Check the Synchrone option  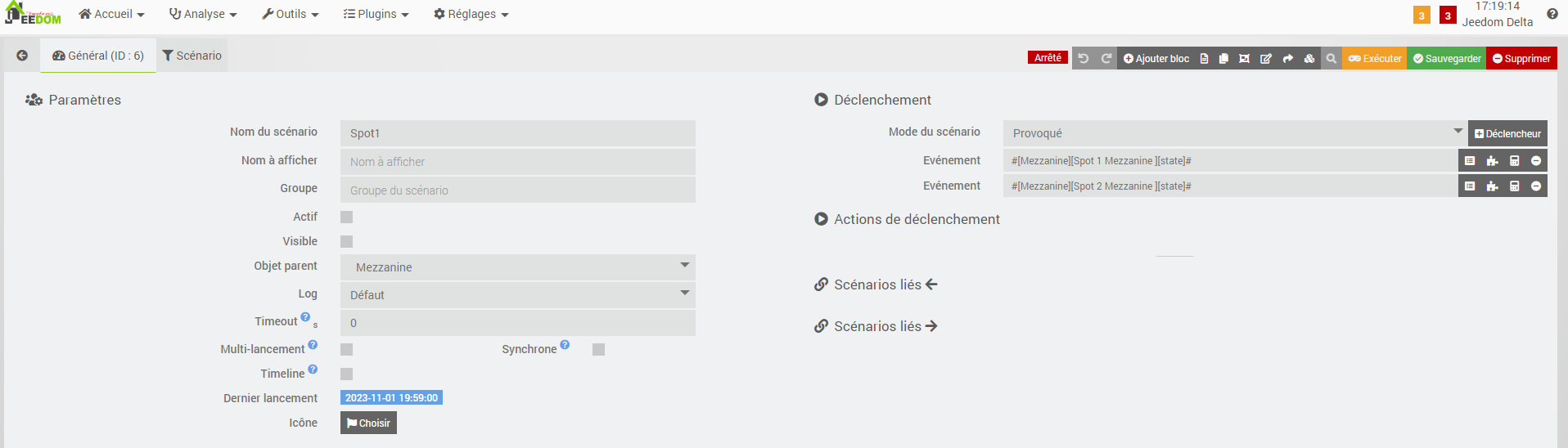pyautogui.click(x=599, y=349)
